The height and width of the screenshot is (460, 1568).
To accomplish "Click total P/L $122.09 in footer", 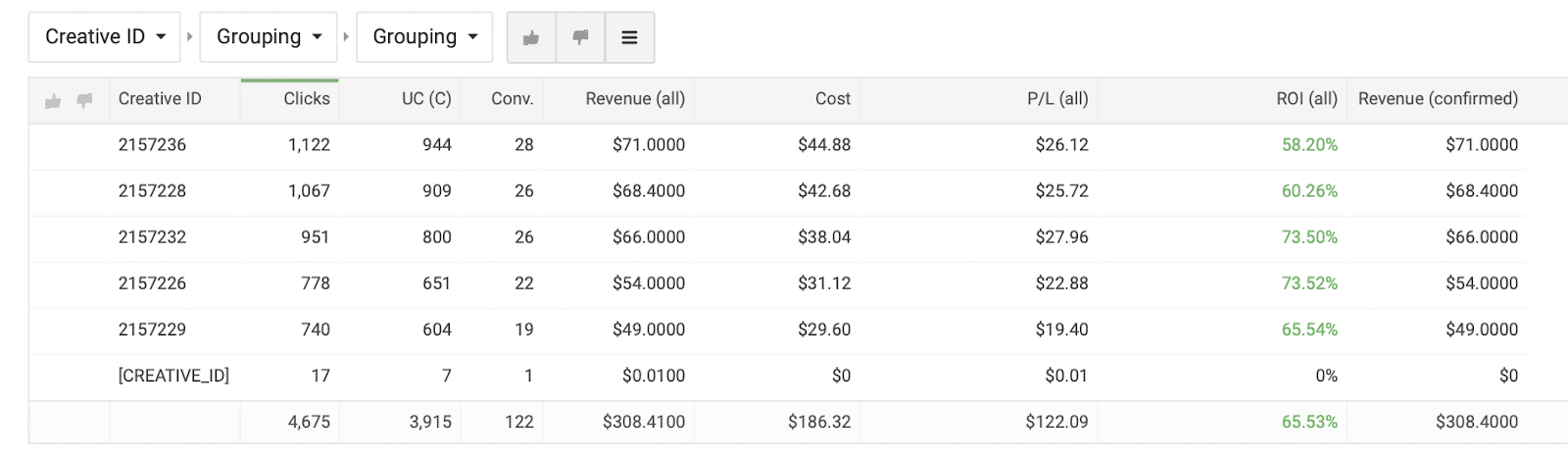I will (x=1057, y=422).
